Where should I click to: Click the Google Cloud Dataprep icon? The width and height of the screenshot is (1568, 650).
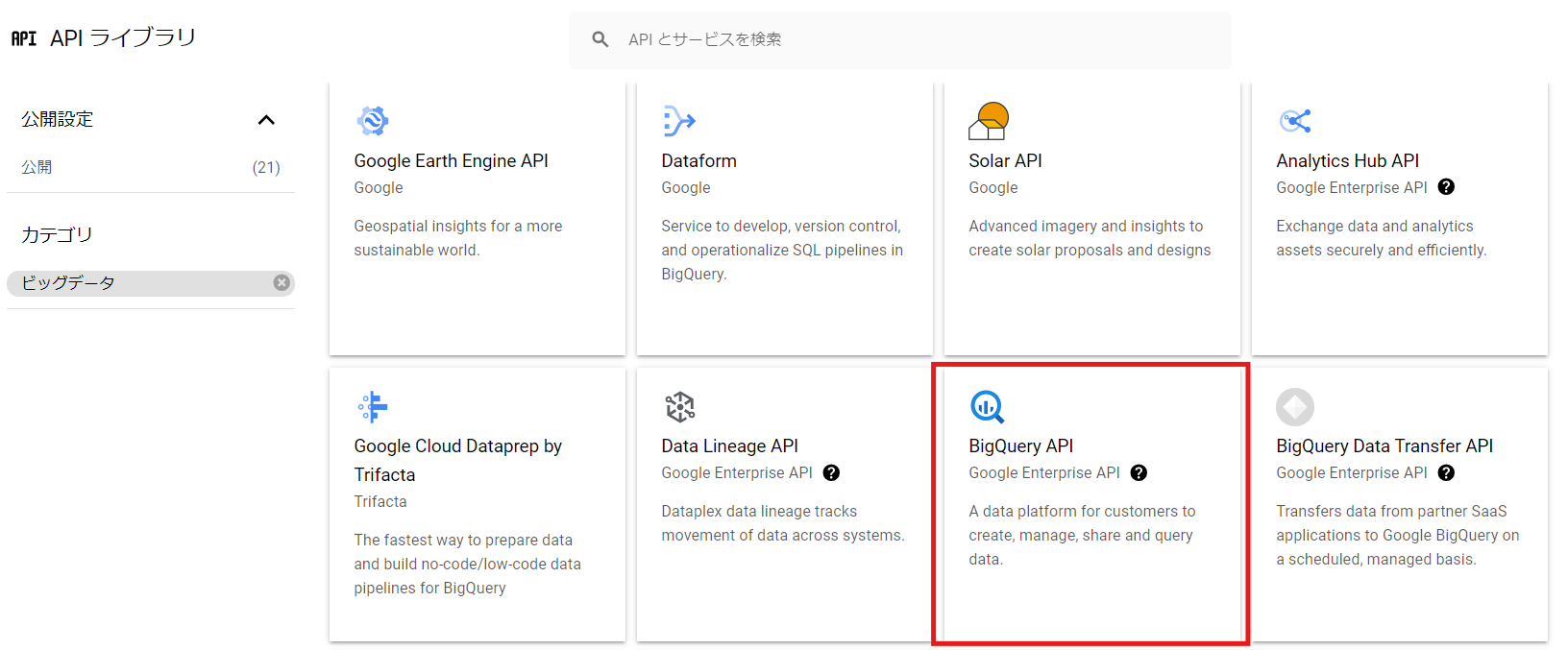click(373, 407)
